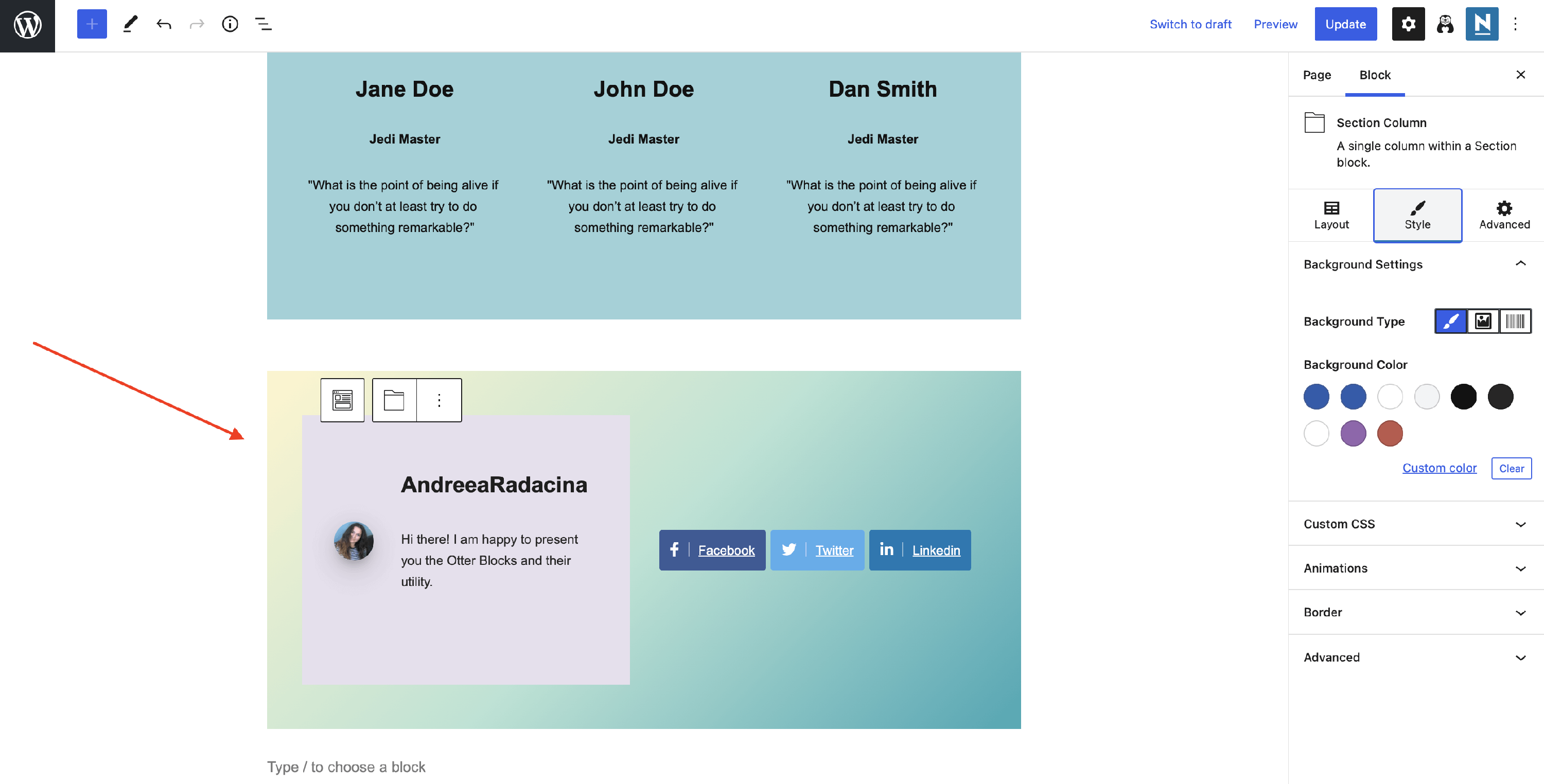This screenshot has height=784, width=1544.
Task: Click the Custom color link
Action: pyautogui.click(x=1439, y=468)
